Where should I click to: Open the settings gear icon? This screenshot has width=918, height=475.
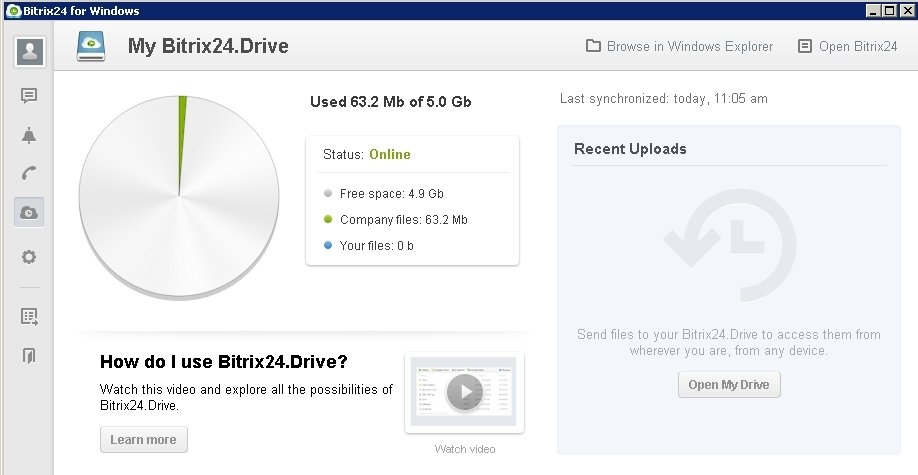point(29,257)
